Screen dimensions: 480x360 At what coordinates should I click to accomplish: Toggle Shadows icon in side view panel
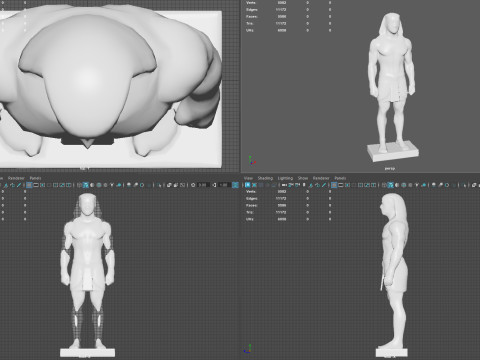(424, 185)
